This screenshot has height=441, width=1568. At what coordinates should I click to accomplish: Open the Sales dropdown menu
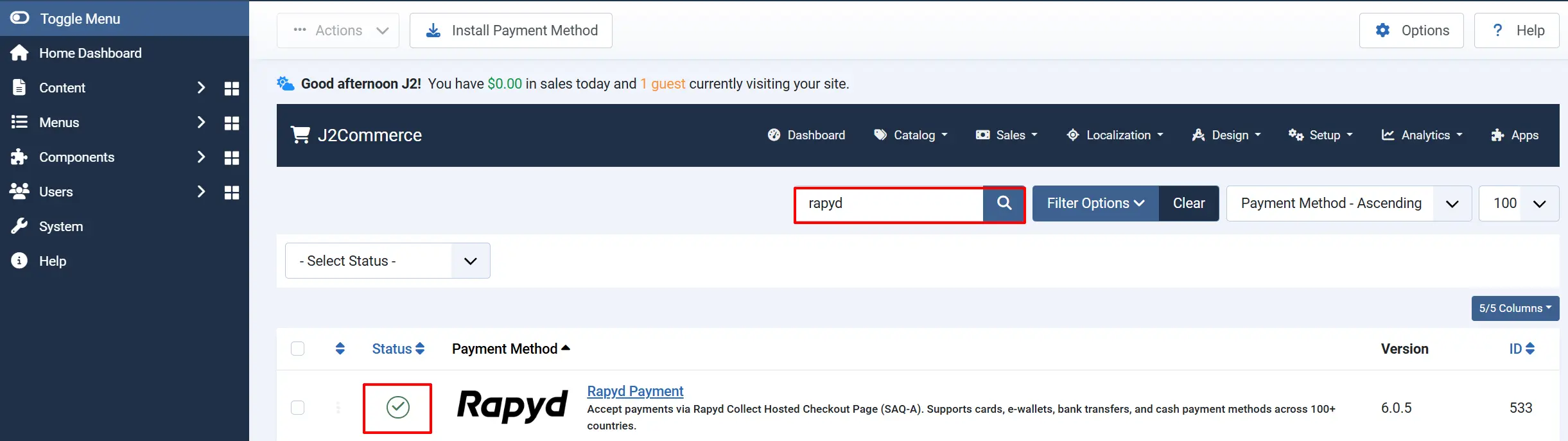click(1006, 135)
